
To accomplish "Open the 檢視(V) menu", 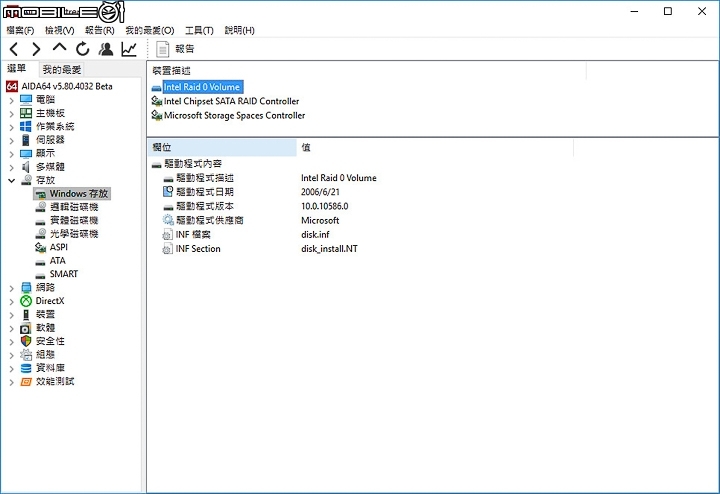I will tap(60, 30).
